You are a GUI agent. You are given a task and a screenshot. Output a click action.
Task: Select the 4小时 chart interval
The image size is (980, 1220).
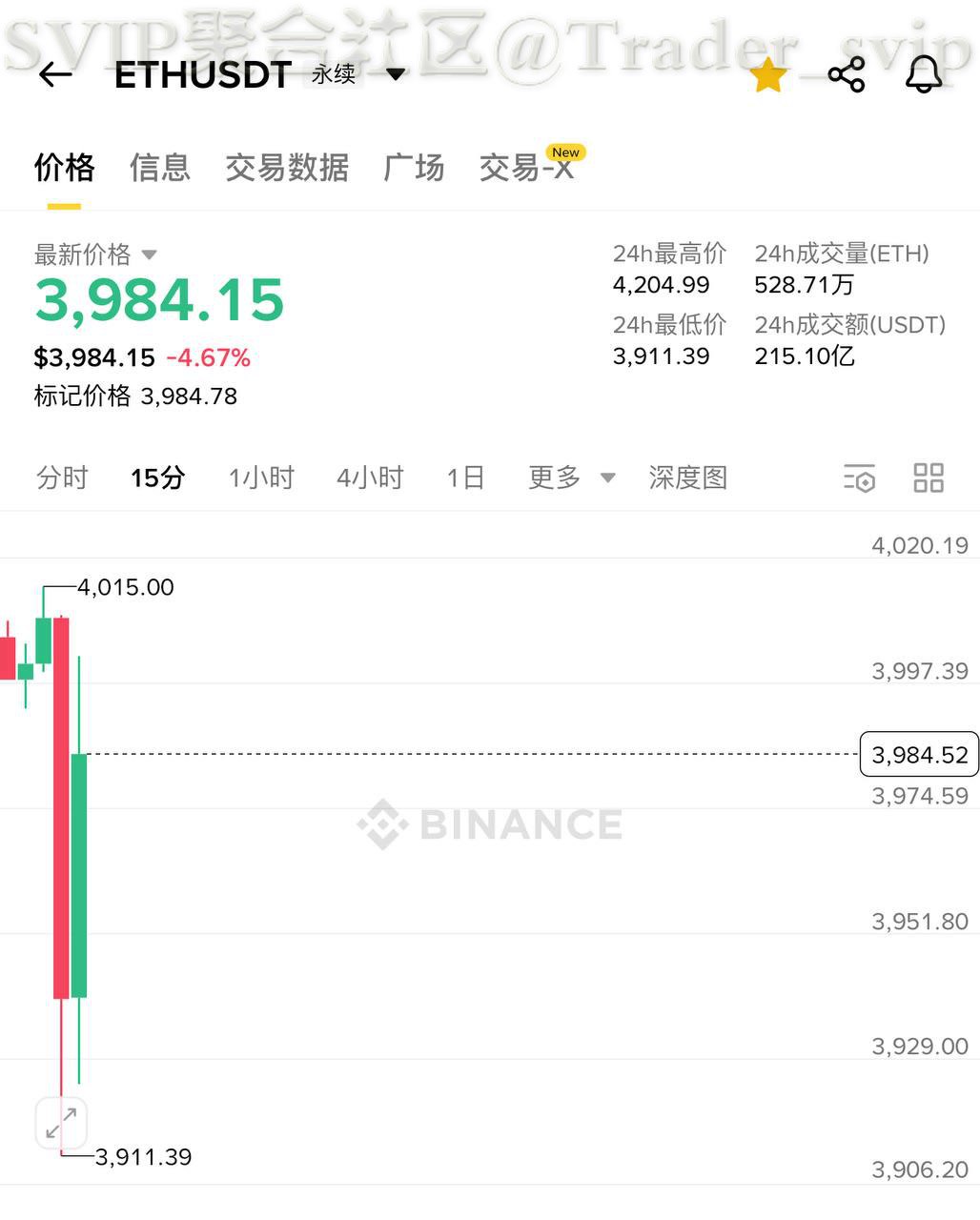tap(370, 478)
